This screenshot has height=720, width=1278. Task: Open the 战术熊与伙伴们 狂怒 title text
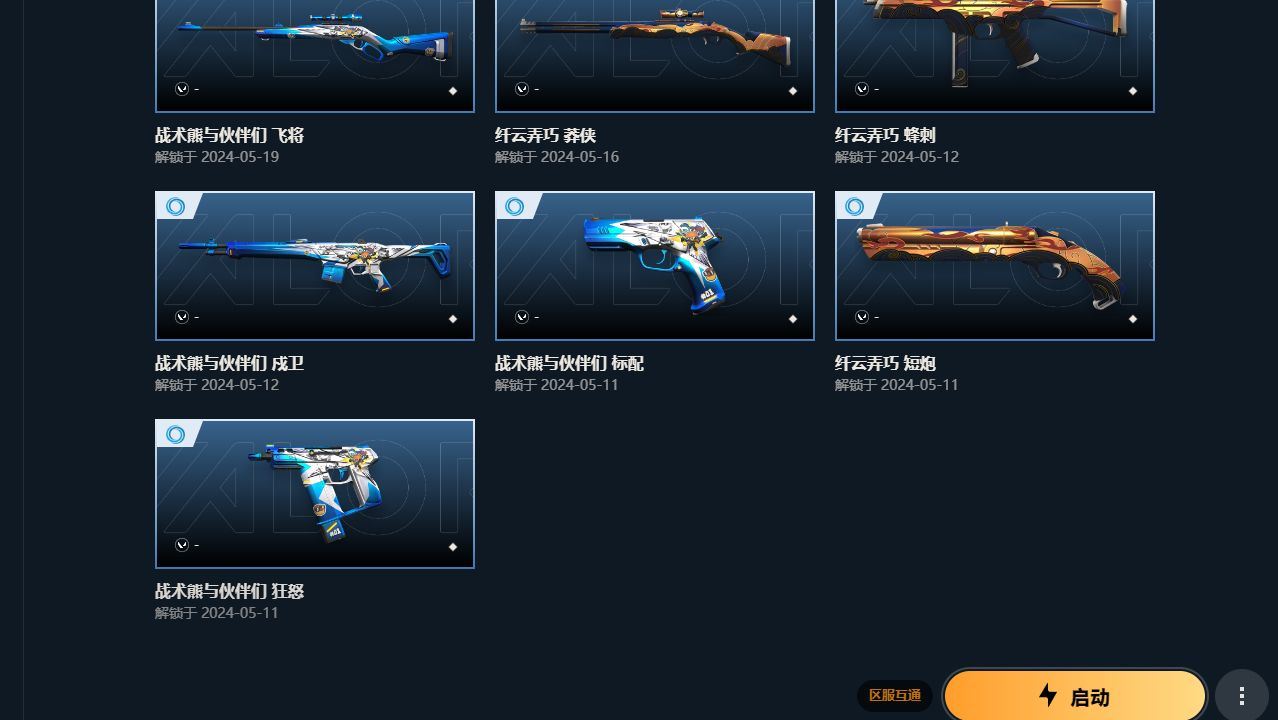click(x=229, y=591)
